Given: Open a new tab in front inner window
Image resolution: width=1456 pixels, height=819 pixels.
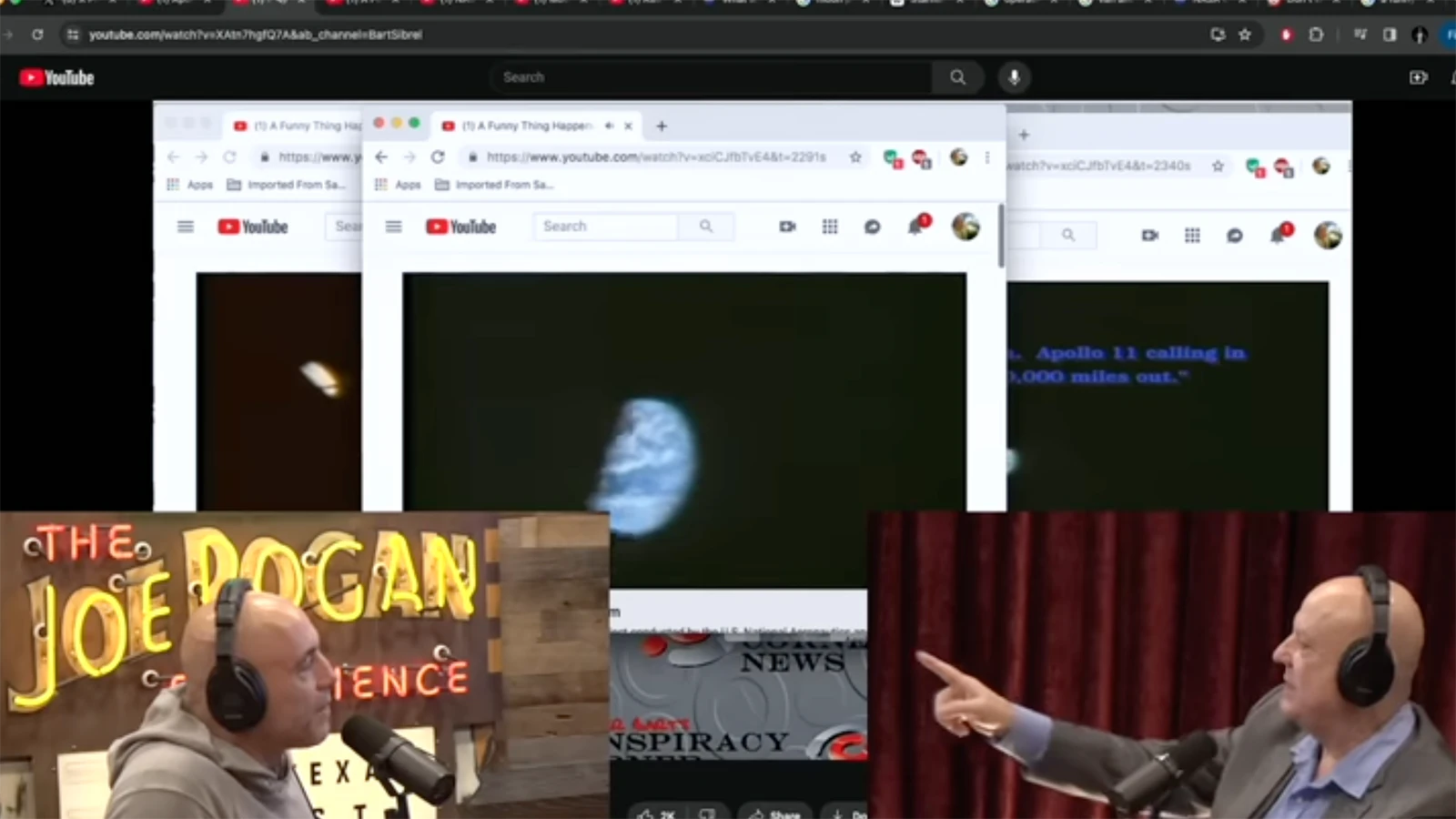Looking at the screenshot, I should click(x=662, y=126).
